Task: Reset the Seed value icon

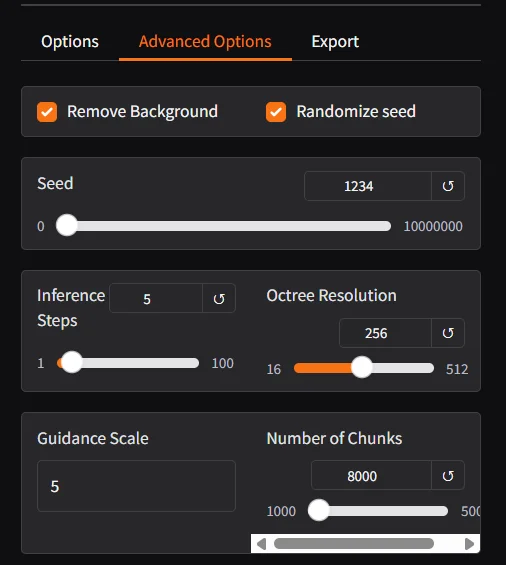Action: point(448,186)
